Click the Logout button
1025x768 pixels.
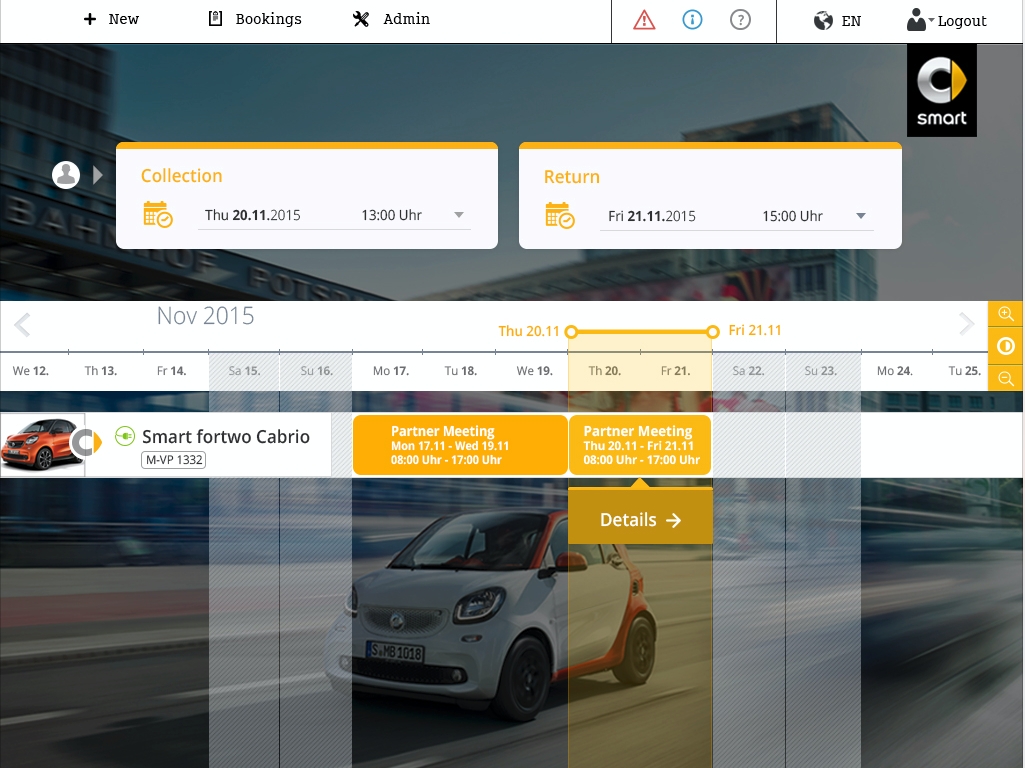coord(962,21)
